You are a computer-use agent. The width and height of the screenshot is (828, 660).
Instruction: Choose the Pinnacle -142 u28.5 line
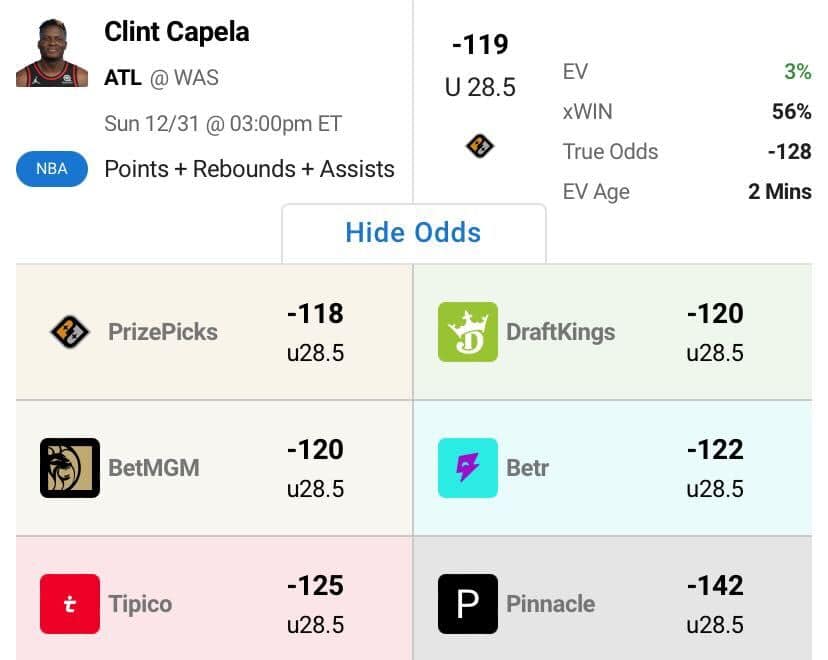pyautogui.click(x=714, y=604)
